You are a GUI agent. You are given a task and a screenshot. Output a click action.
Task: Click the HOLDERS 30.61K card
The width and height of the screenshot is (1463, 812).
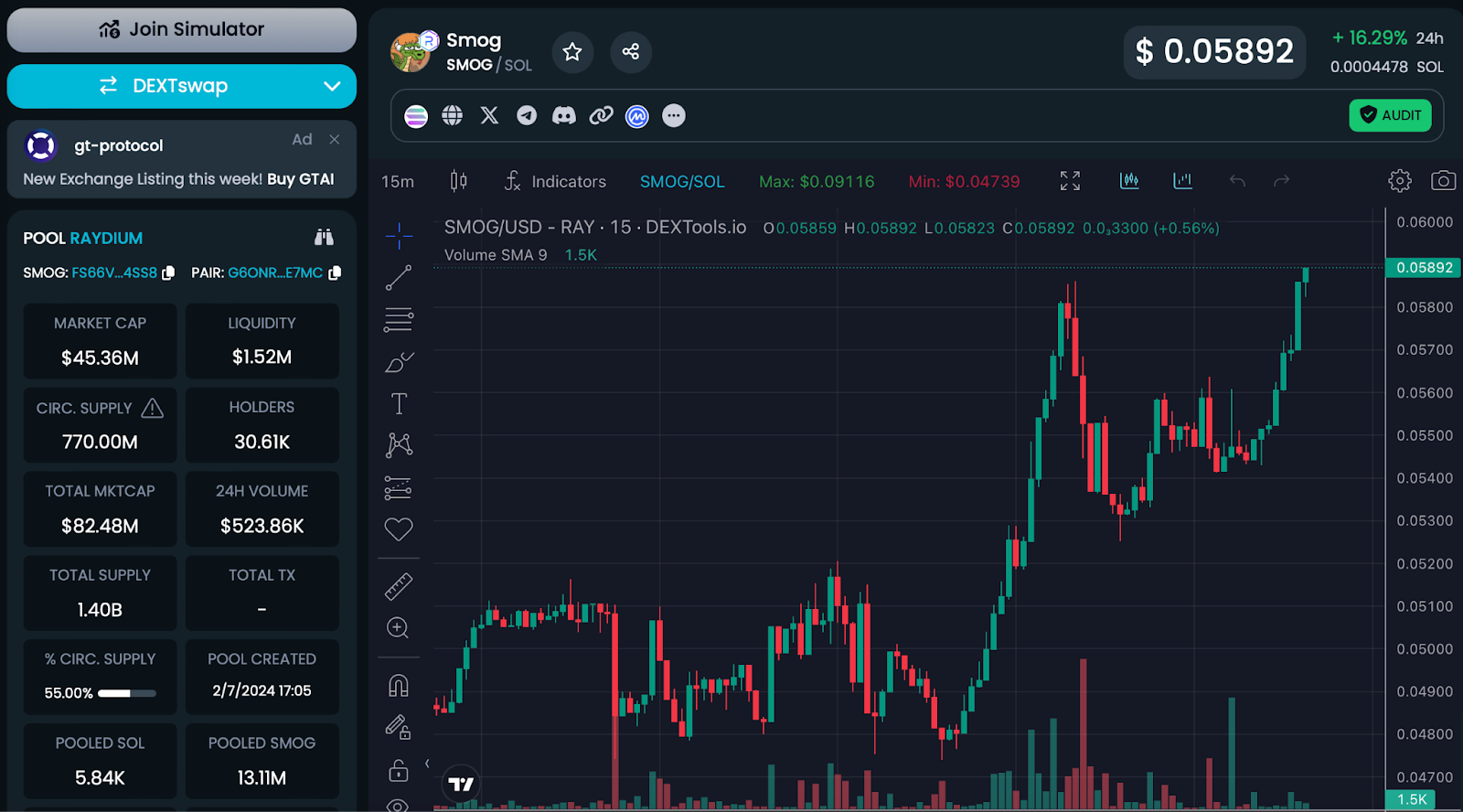point(262,425)
